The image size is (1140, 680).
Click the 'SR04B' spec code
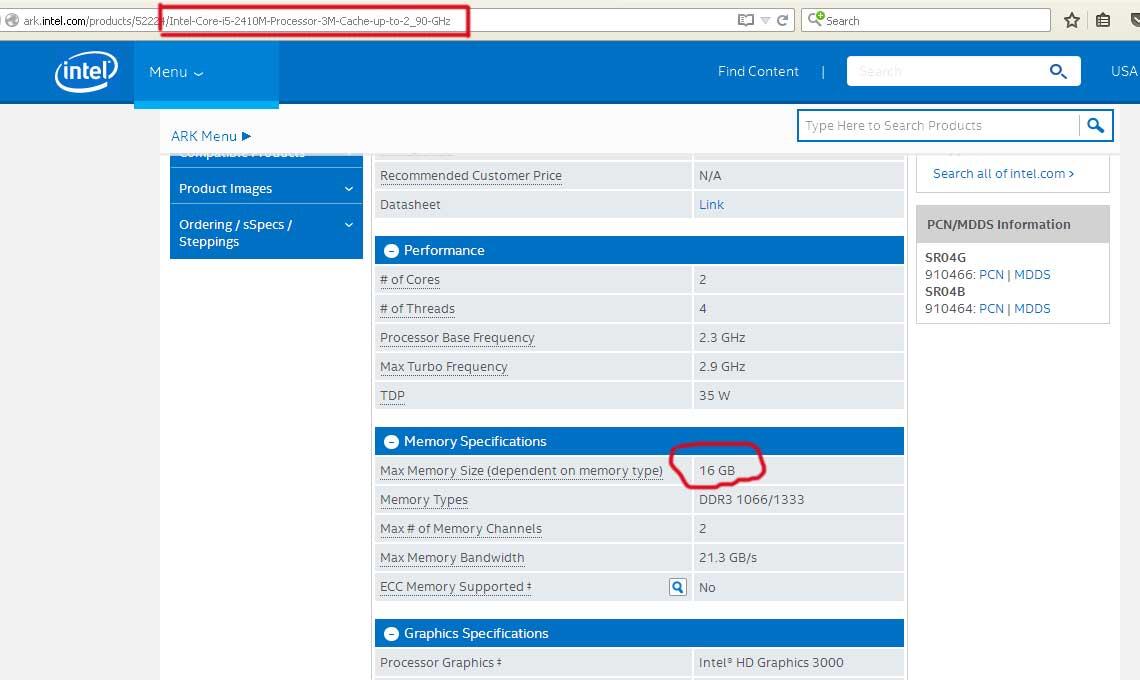coord(944,292)
